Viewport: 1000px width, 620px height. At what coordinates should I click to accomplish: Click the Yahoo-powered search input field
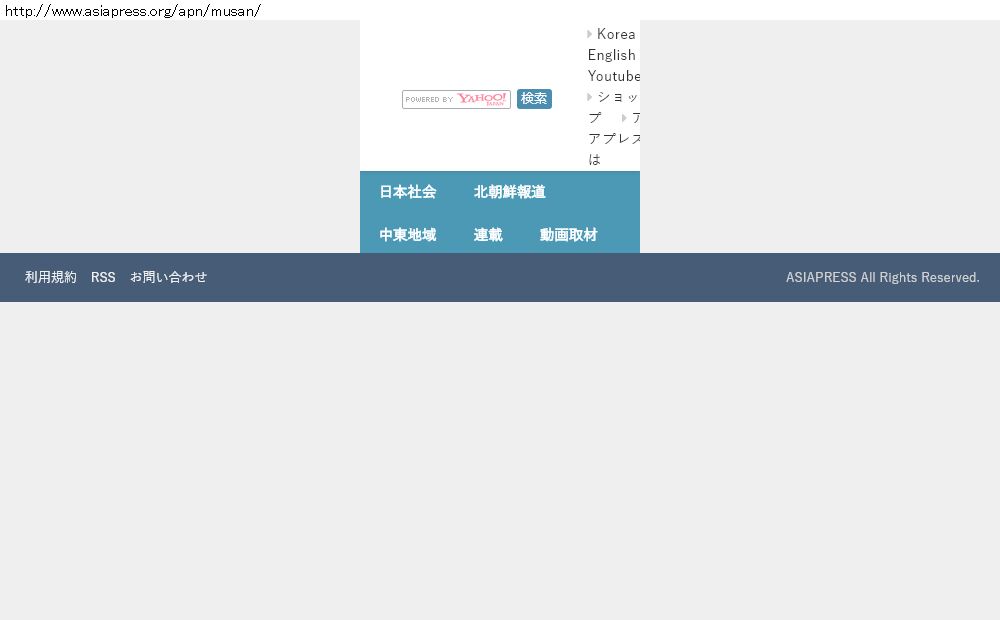(456, 99)
